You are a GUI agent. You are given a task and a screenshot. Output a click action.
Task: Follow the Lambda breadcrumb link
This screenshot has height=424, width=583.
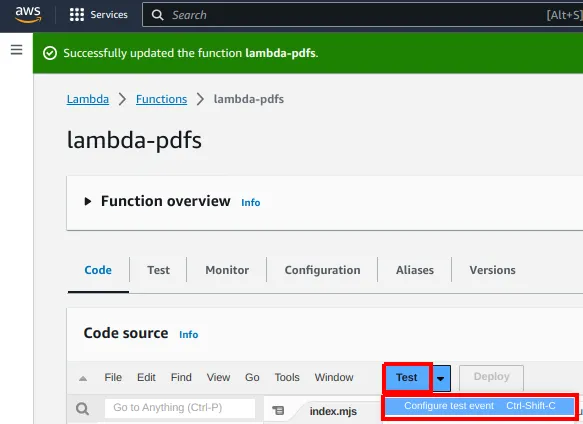point(88,99)
